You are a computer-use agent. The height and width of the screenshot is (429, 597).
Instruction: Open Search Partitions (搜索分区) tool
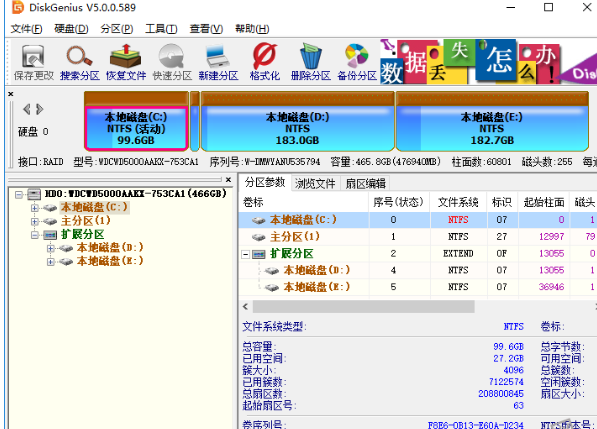click(80, 62)
